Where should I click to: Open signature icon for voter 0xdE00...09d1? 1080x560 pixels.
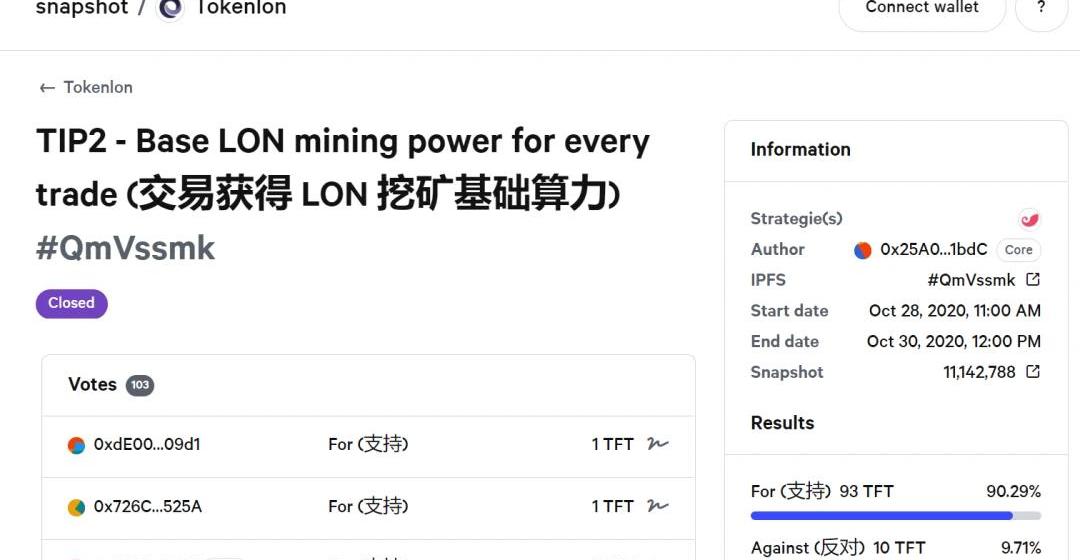(657, 444)
